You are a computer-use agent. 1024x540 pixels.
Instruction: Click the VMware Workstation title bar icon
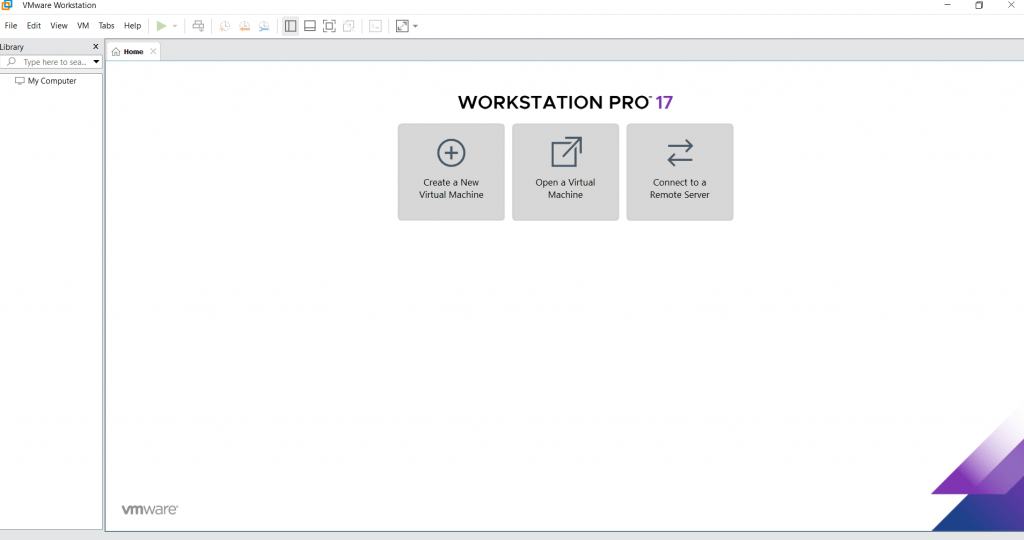7,5
